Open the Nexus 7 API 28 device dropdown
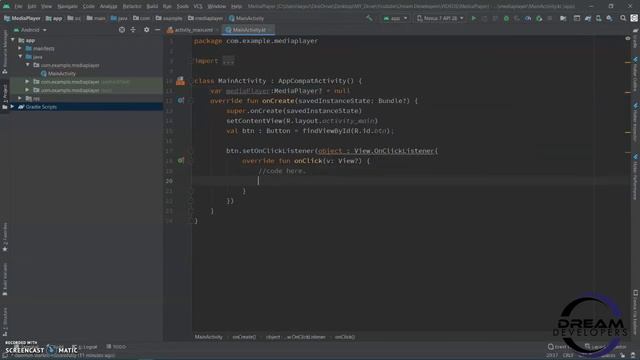Viewport: 640px width, 360px height. [440, 18]
